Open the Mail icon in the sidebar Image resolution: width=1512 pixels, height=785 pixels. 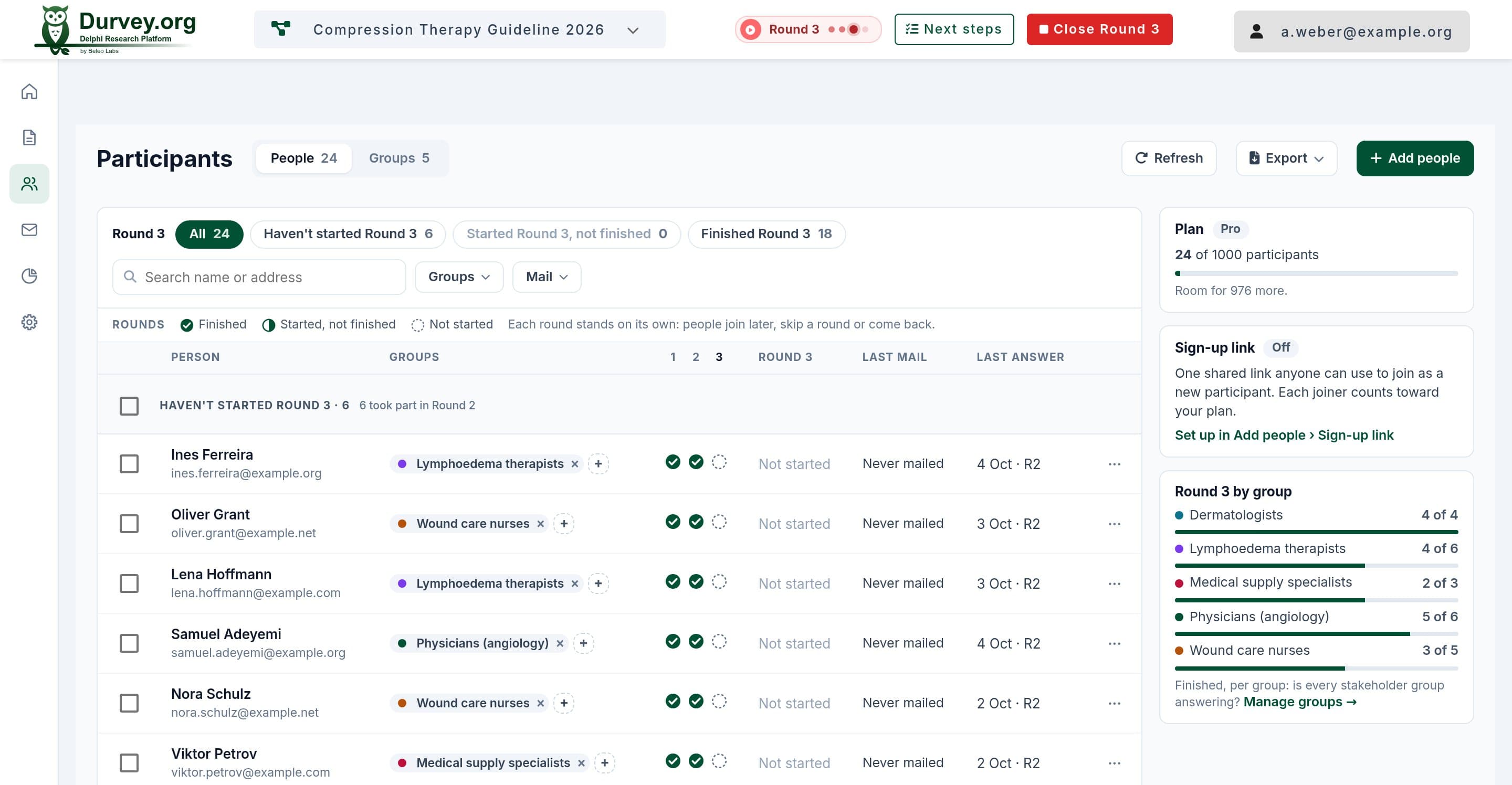[29, 229]
